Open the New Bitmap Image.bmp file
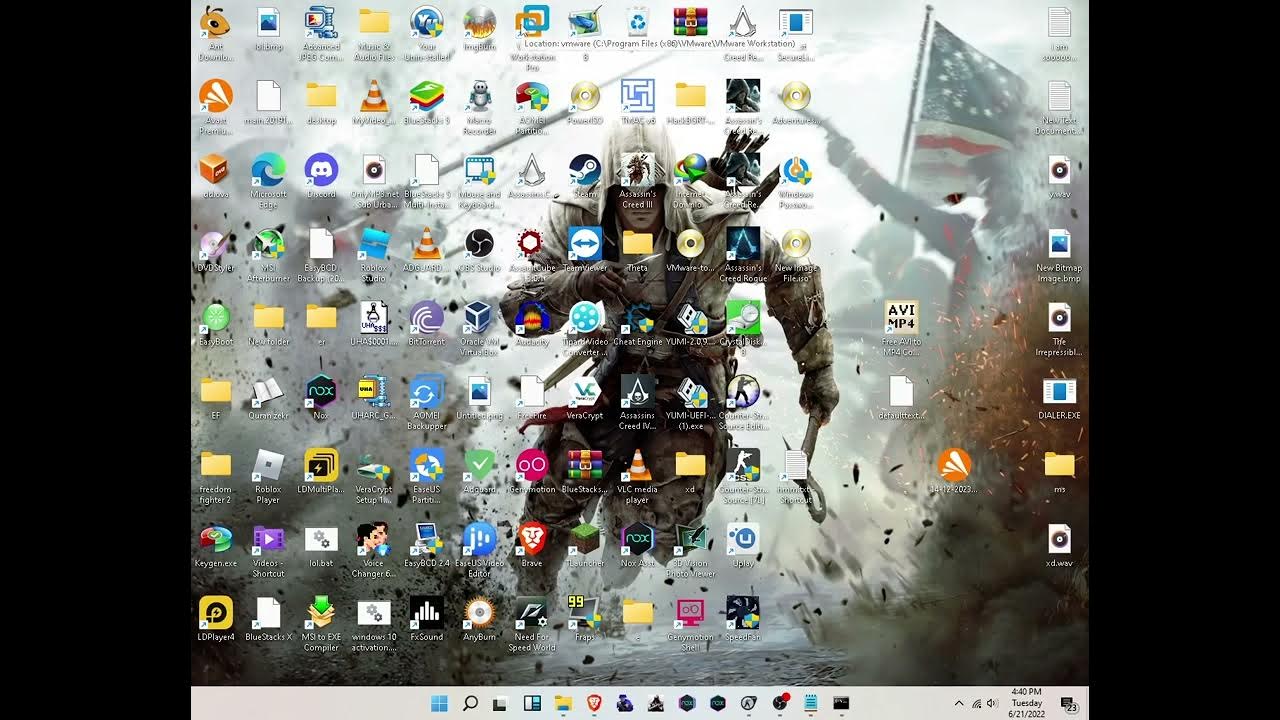1280x720 pixels. [1060, 254]
